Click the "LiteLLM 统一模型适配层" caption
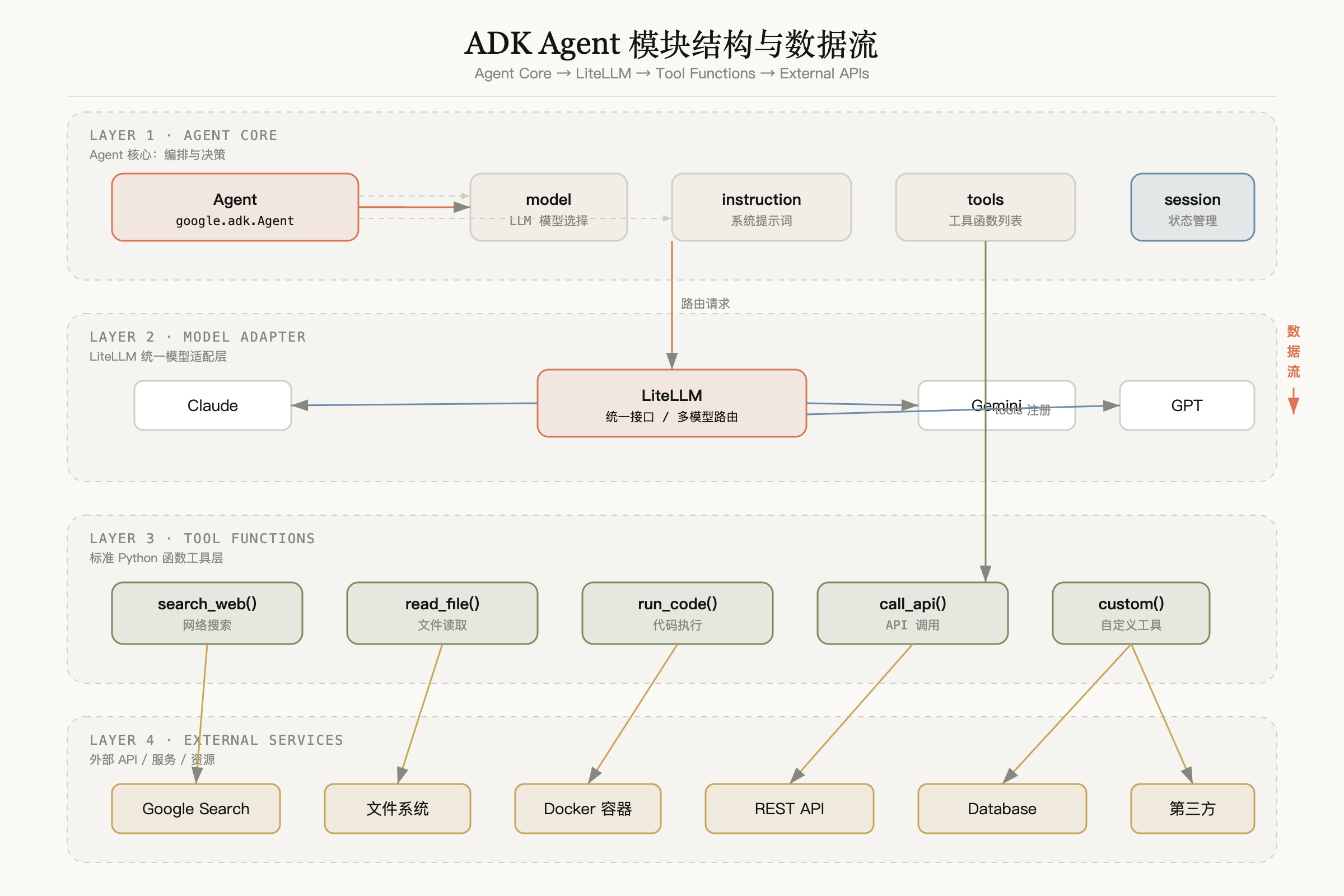 pyautogui.click(x=158, y=357)
